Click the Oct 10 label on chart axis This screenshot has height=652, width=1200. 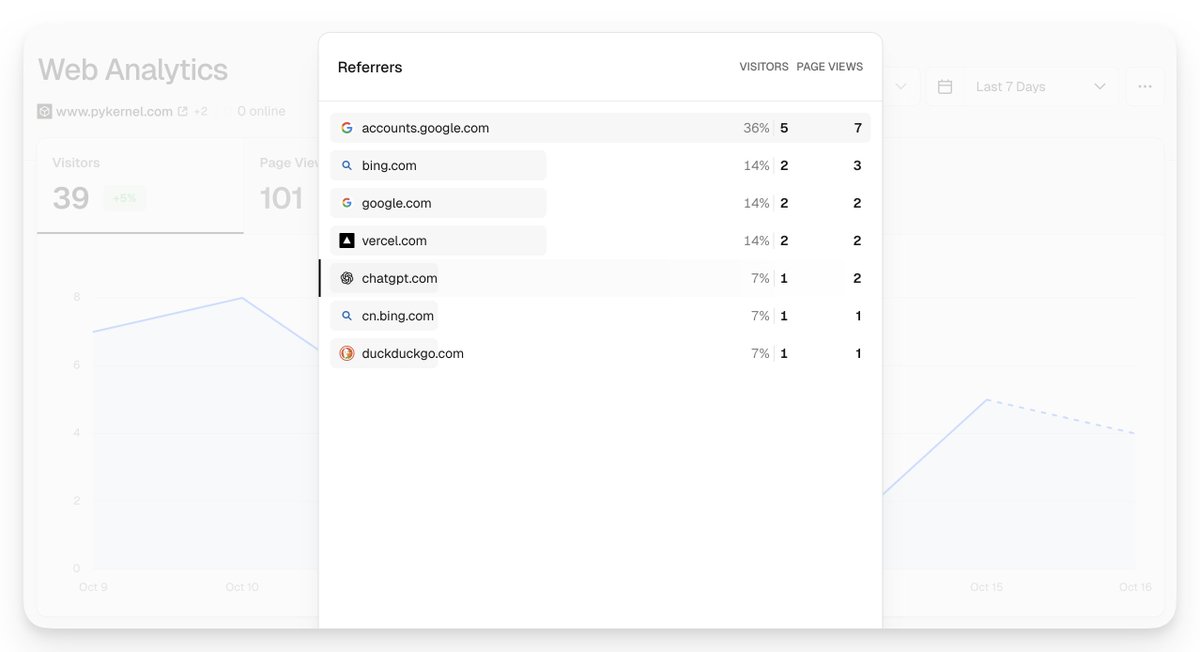(x=242, y=587)
